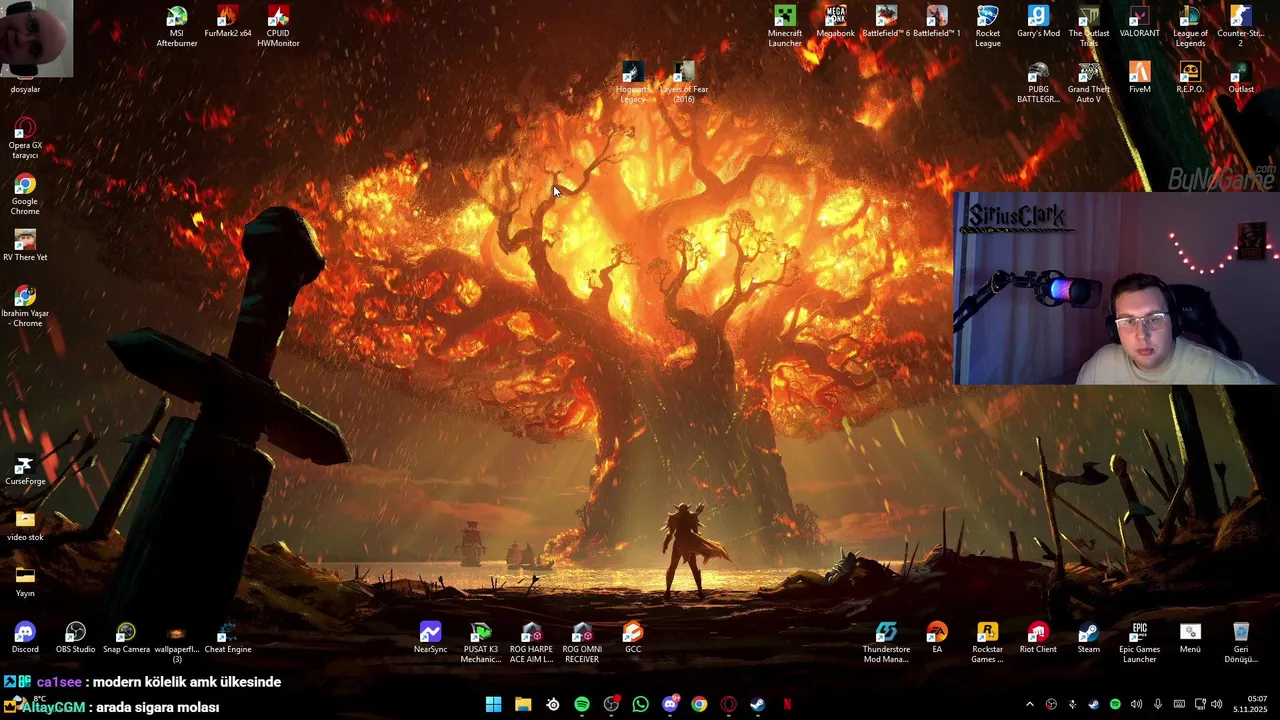Select the Hogwarts Legacy shortcut
Screen dimensions: 1280x720
pos(633,83)
